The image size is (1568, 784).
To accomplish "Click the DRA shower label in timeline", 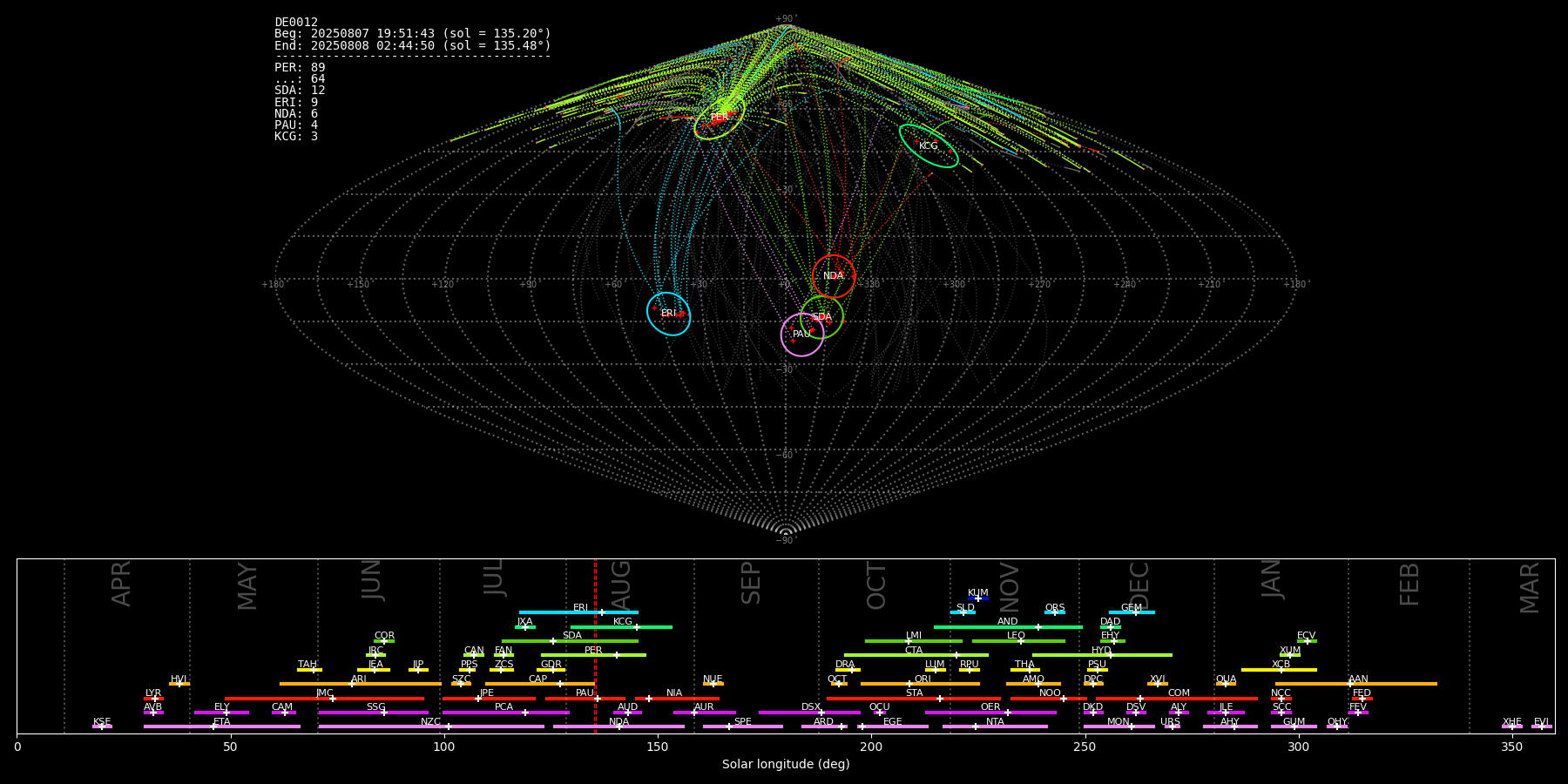I will point(845,665).
